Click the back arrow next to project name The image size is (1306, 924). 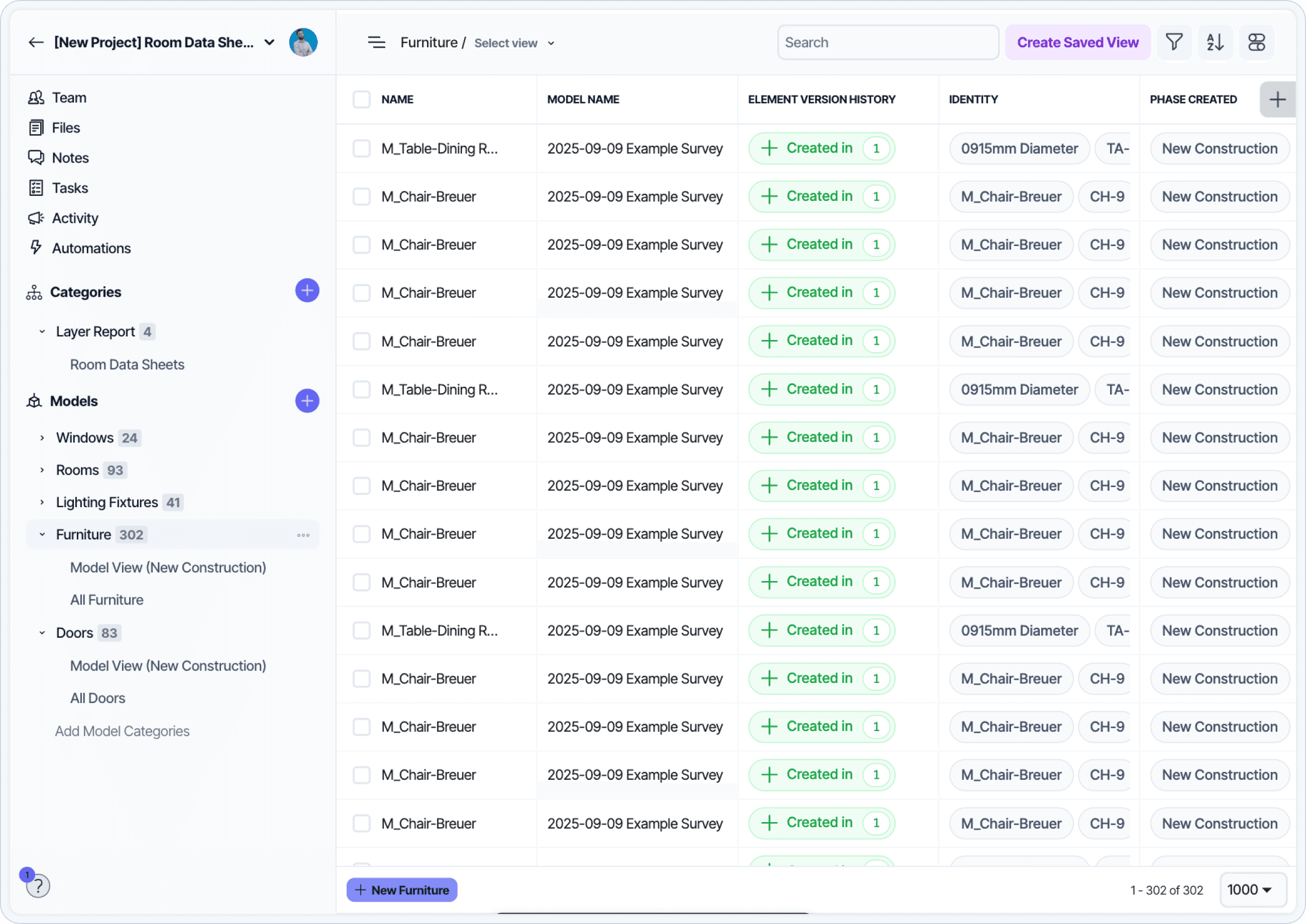[x=36, y=43]
